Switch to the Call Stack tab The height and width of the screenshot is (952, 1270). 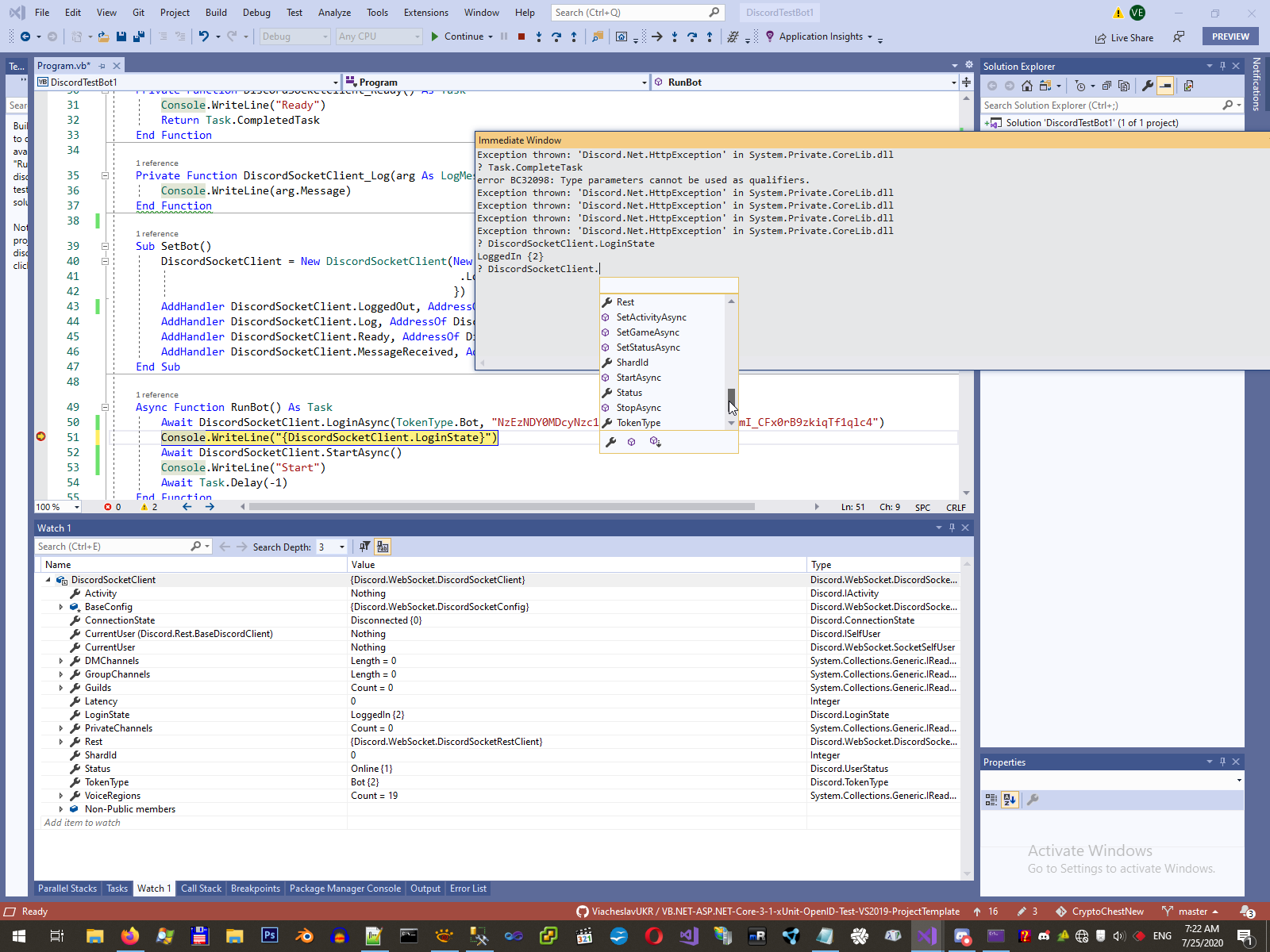point(201,889)
